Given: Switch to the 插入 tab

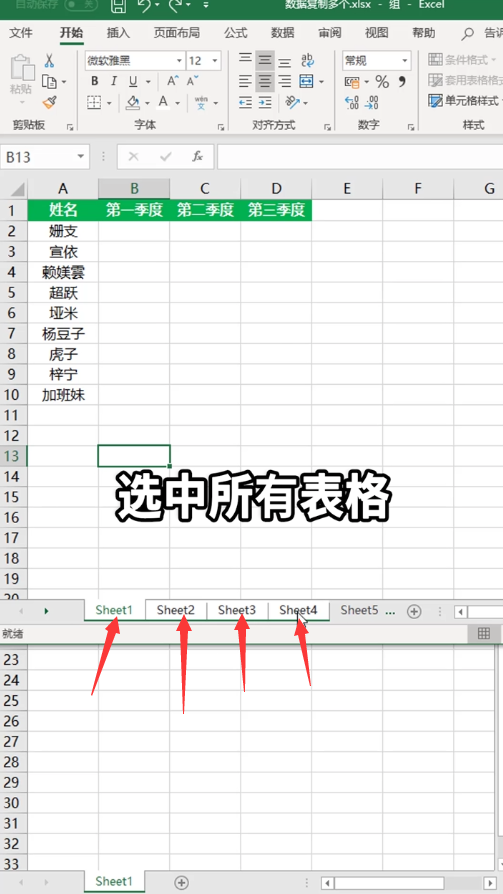Looking at the screenshot, I should click(118, 33).
